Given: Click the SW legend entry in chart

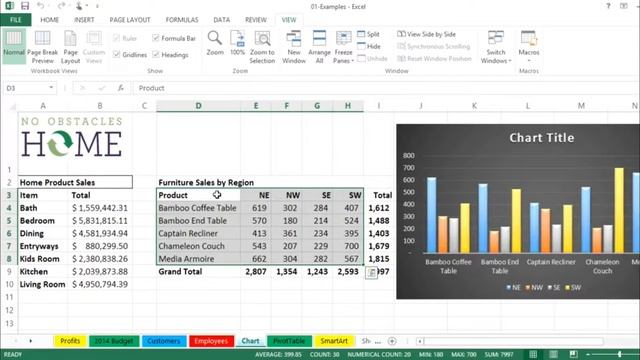Looking at the screenshot, I should [x=573, y=287].
